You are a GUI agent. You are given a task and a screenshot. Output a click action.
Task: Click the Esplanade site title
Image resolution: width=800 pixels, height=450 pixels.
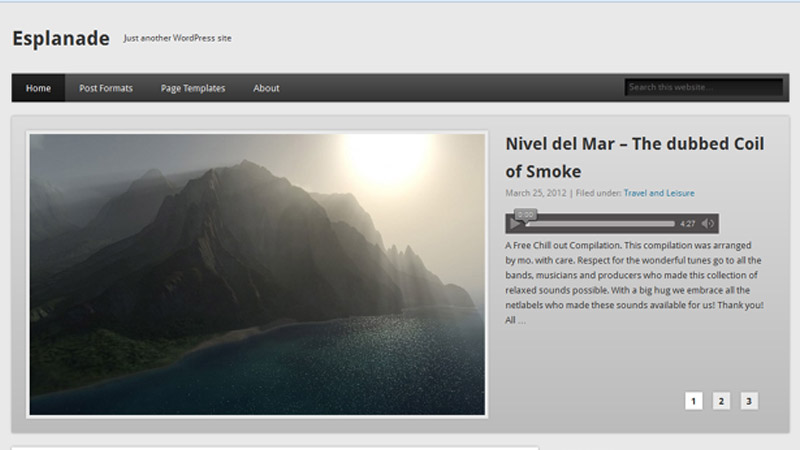[61, 38]
